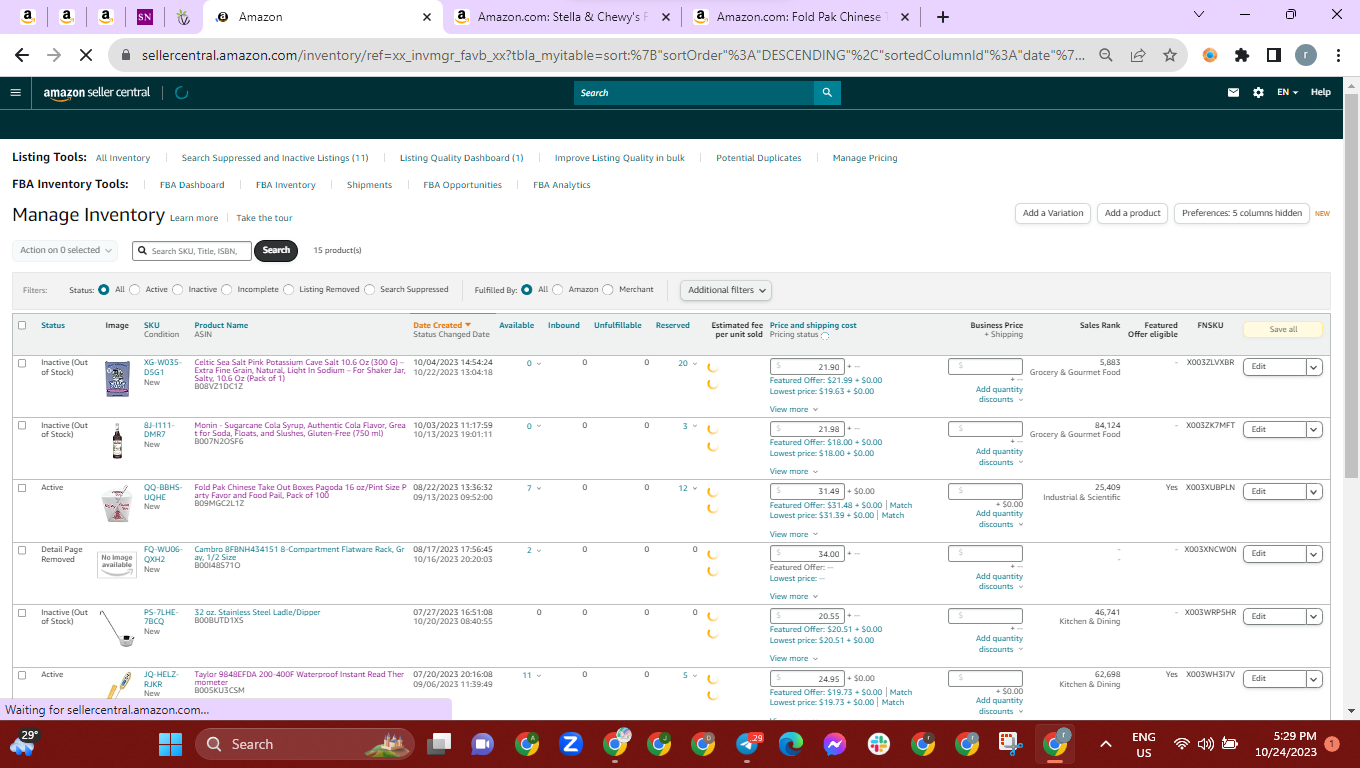Open the EN language dropdown
Viewport: 1360px width, 768px height.
pos(1287,92)
